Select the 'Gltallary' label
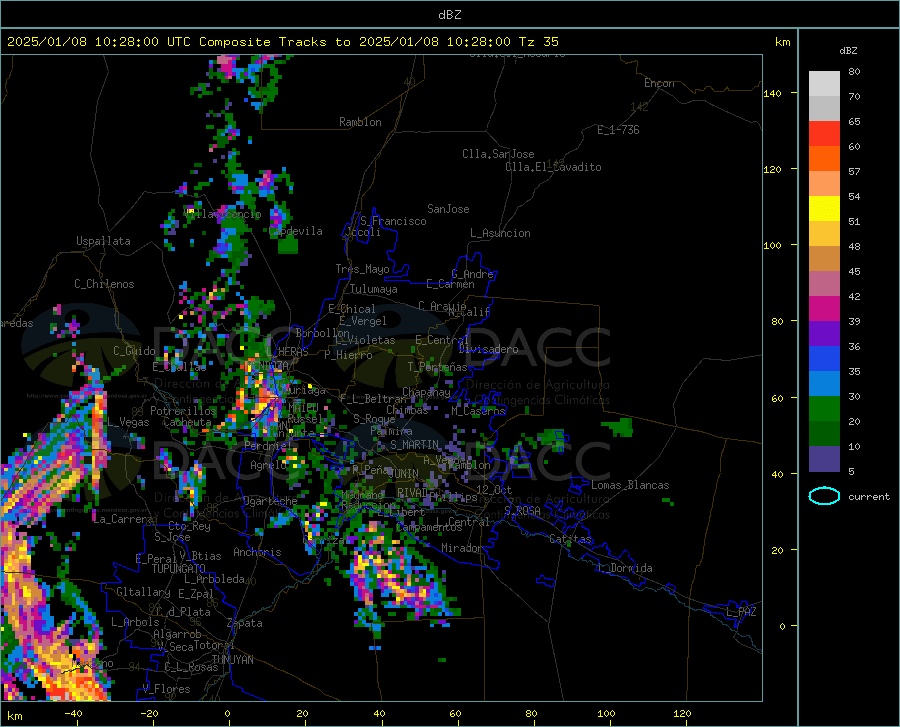 click(143, 592)
